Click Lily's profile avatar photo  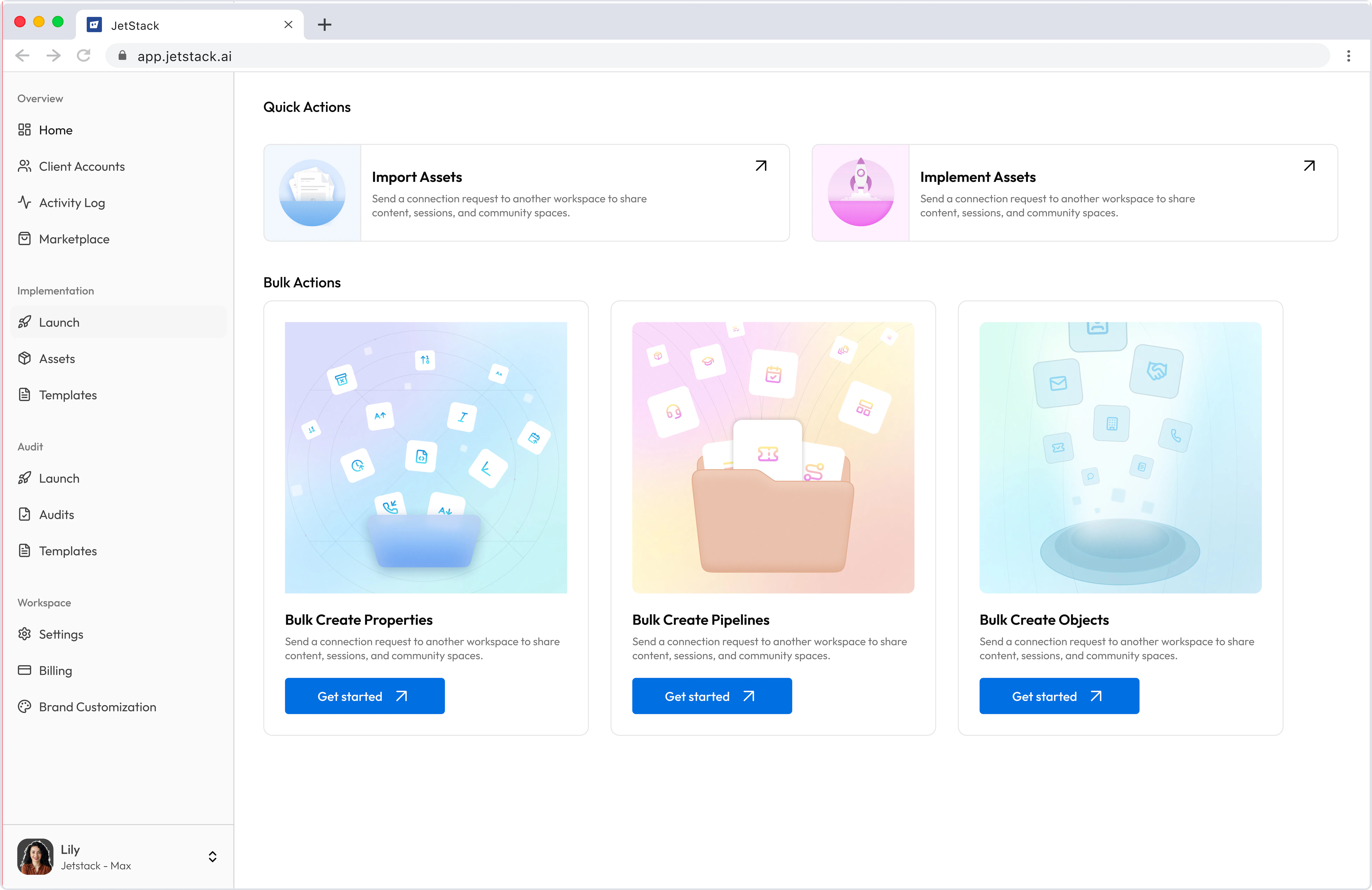(x=35, y=857)
